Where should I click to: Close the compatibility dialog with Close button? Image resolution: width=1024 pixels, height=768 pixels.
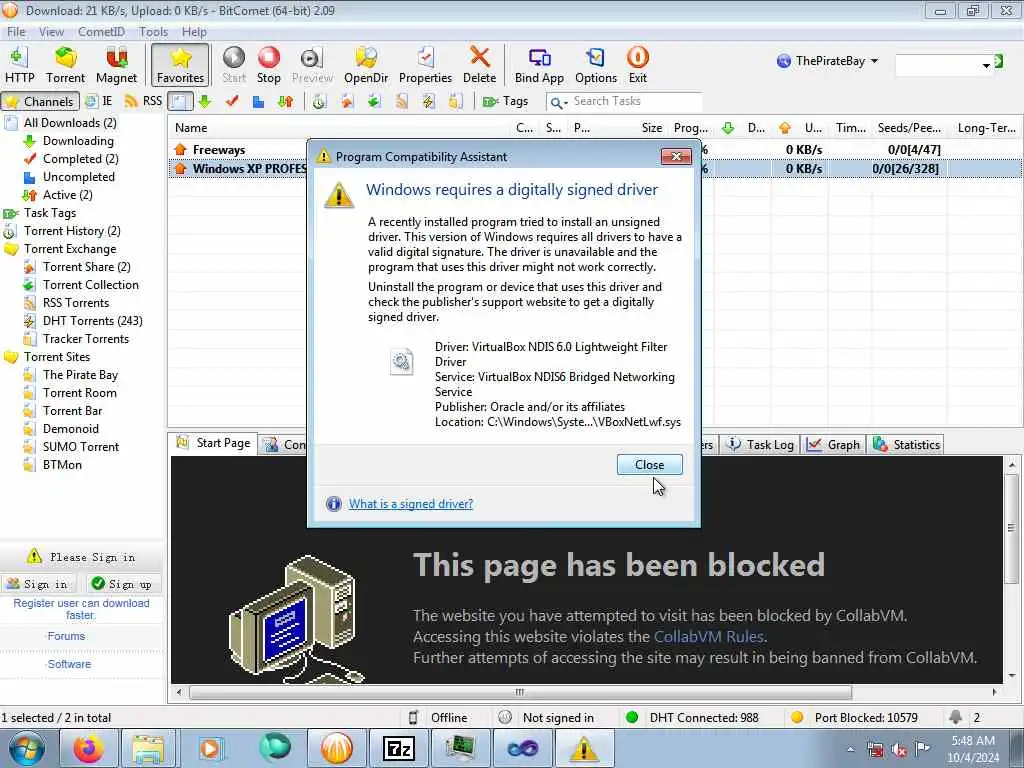pyautogui.click(x=649, y=464)
